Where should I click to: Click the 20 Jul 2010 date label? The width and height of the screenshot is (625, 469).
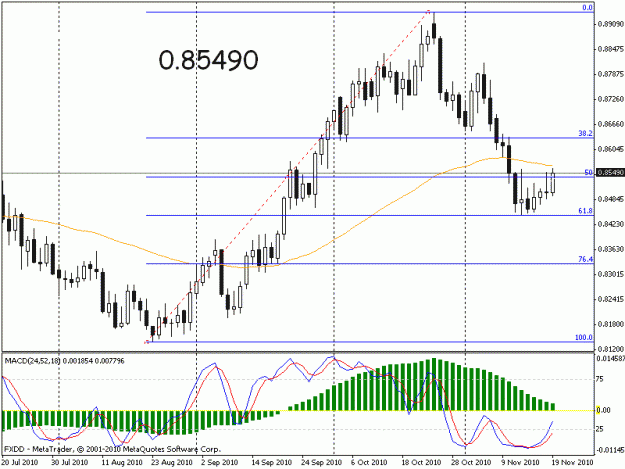click(x=20, y=462)
